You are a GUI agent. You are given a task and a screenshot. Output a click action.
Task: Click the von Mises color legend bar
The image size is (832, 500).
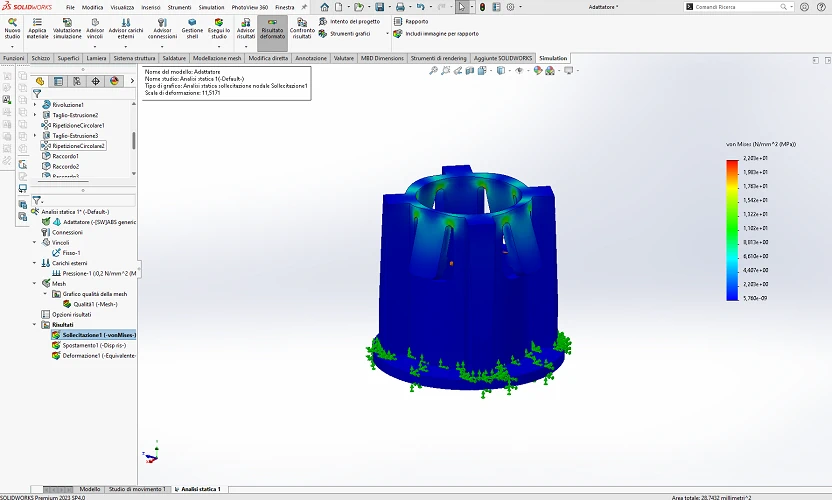732,230
